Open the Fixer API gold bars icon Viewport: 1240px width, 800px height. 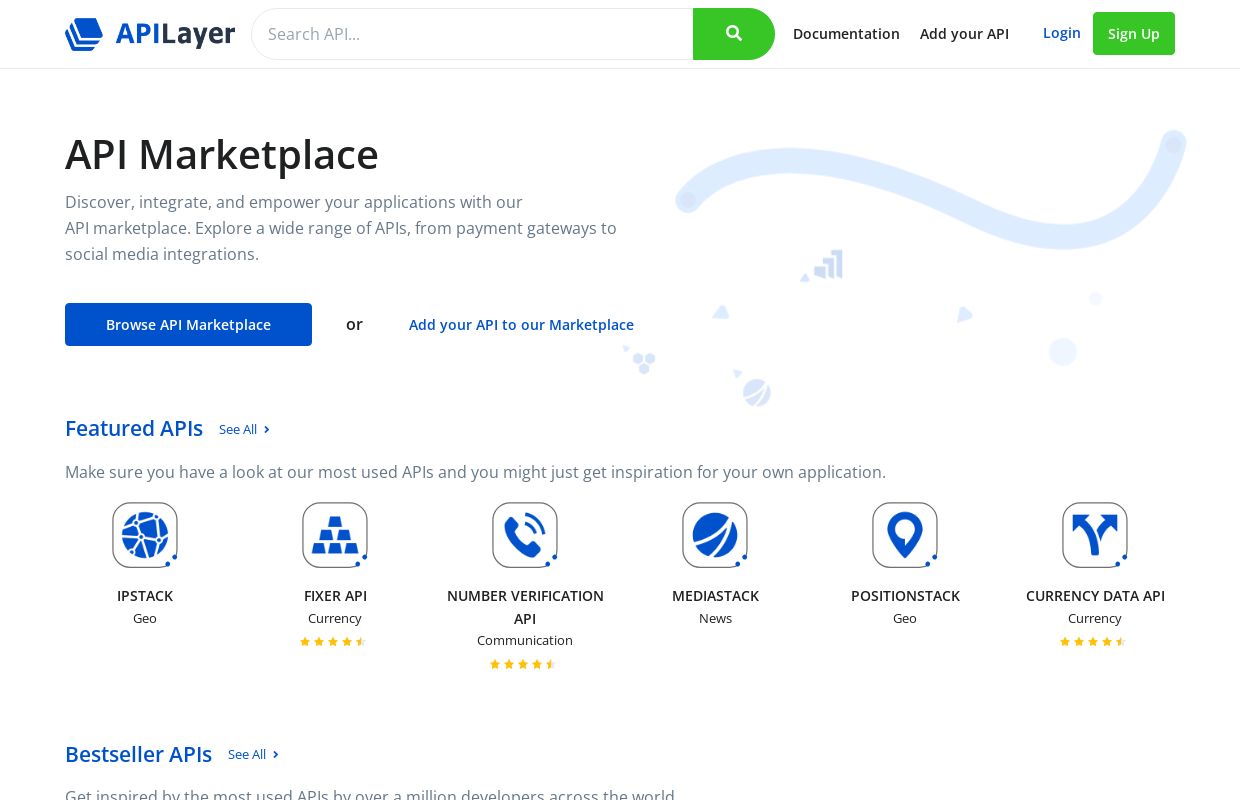coord(335,535)
